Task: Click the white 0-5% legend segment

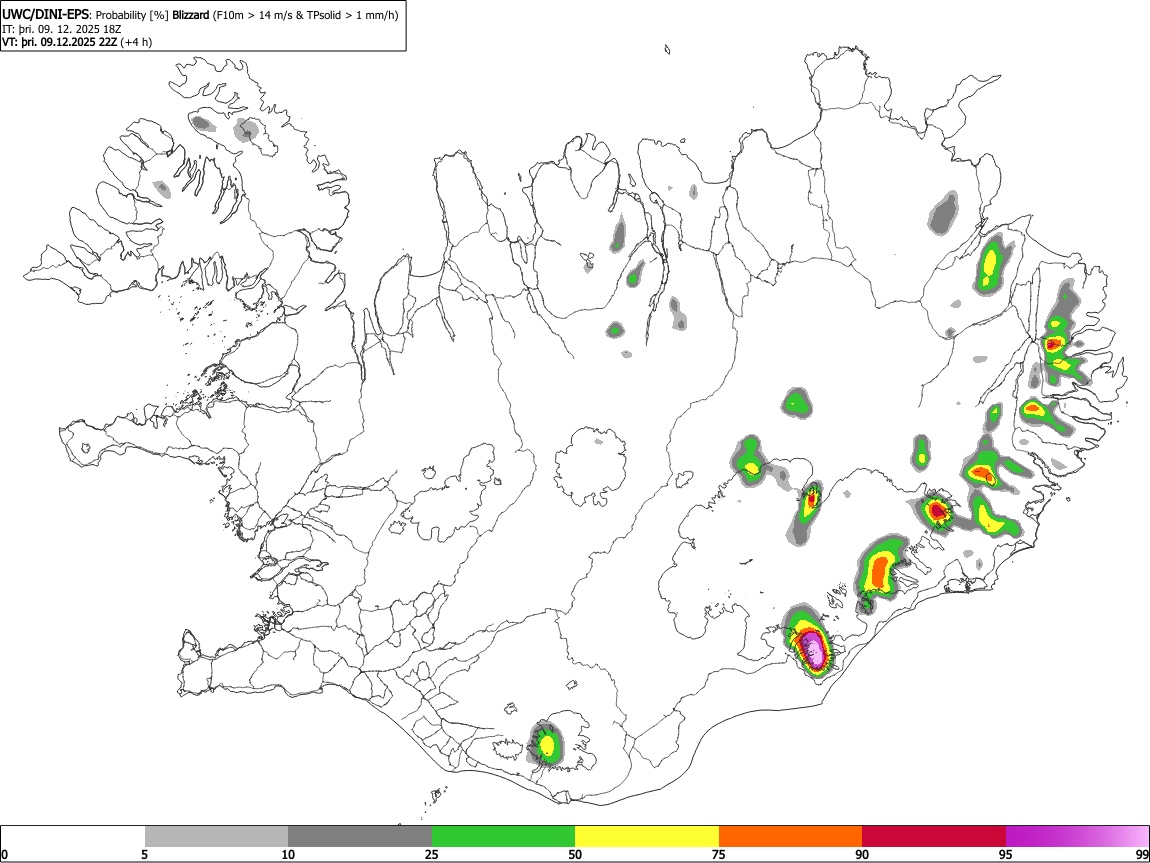Action: [73, 837]
